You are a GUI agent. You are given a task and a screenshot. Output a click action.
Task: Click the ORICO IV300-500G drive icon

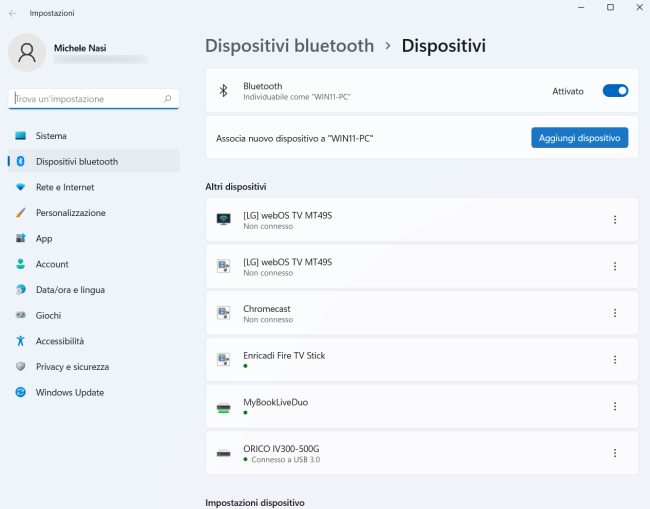pyautogui.click(x=223, y=453)
